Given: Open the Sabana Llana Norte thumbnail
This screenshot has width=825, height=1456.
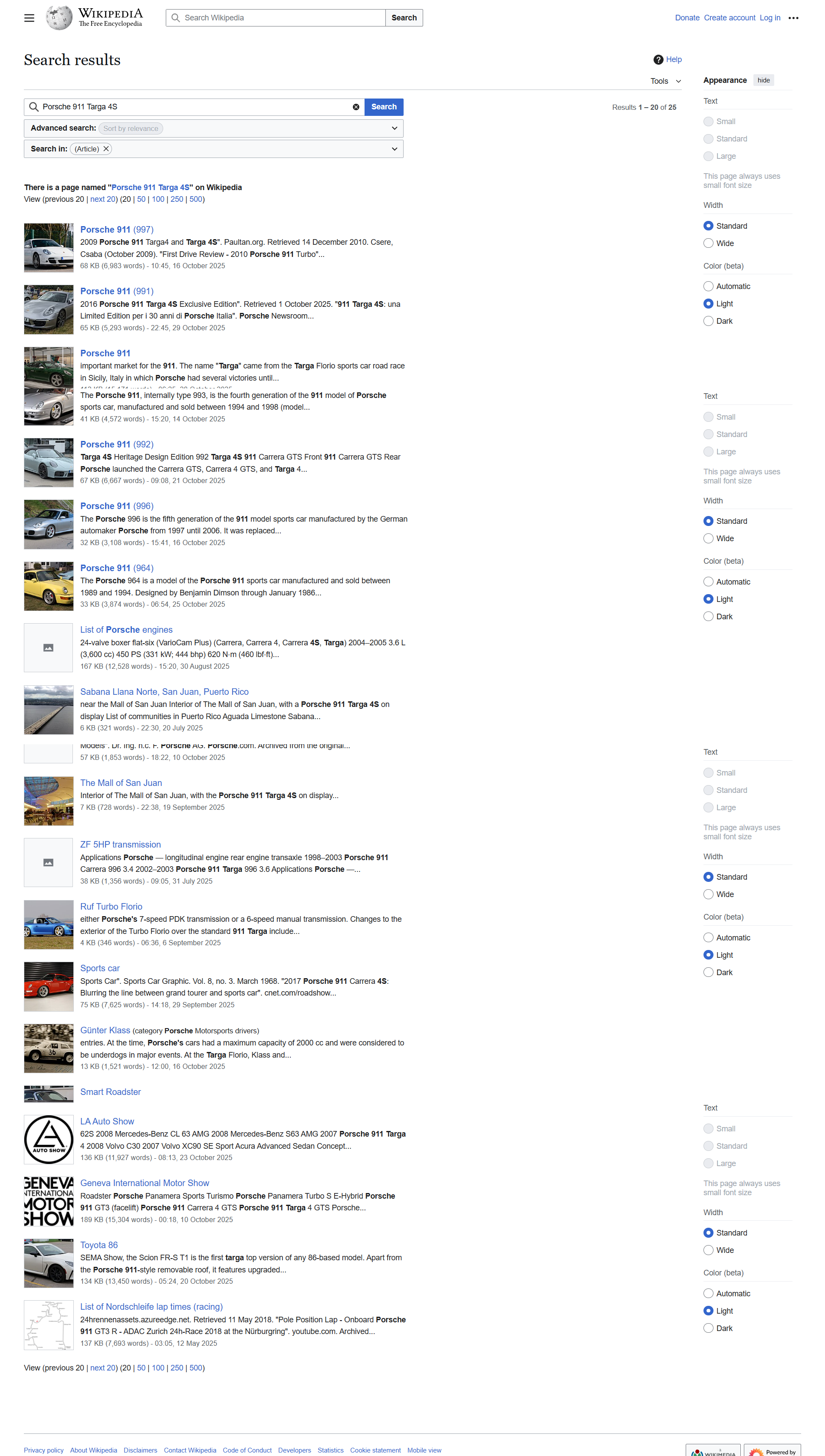Looking at the screenshot, I should coord(49,710).
